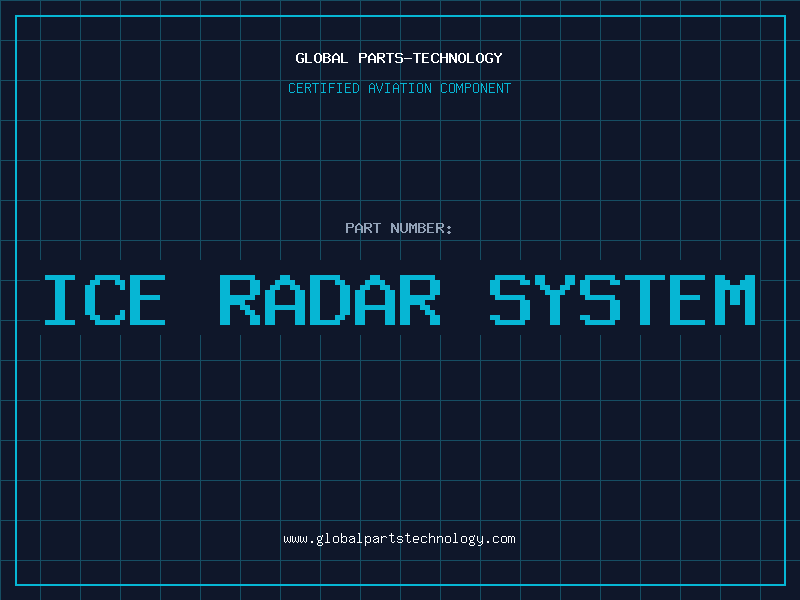This screenshot has width=800, height=600.
Task: Select the letter D in RADAR
Action: [x=330, y=300]
